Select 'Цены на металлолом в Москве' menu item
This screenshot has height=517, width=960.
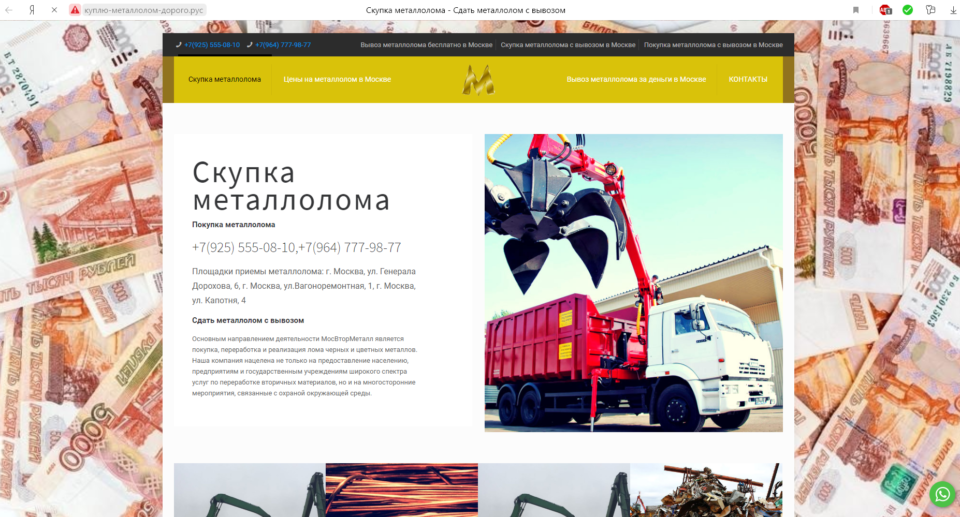[x=337, y=79]
